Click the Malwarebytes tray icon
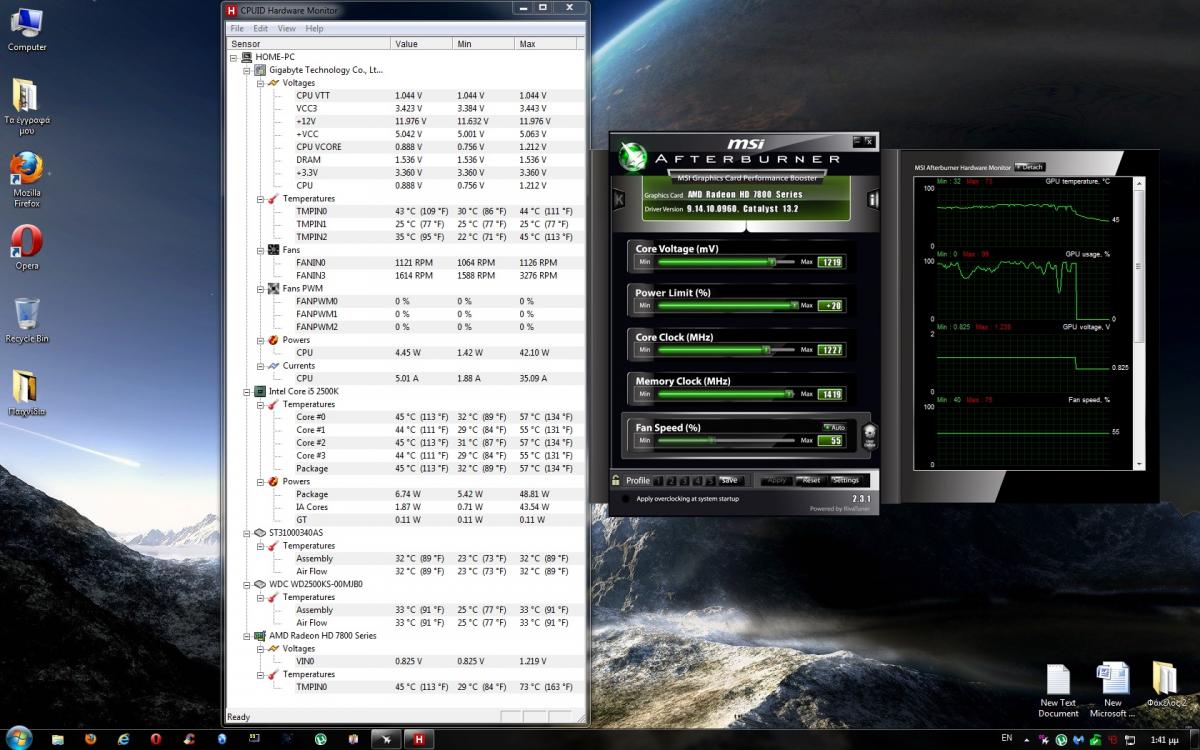1200x750 pixels. pos(1080,740)
